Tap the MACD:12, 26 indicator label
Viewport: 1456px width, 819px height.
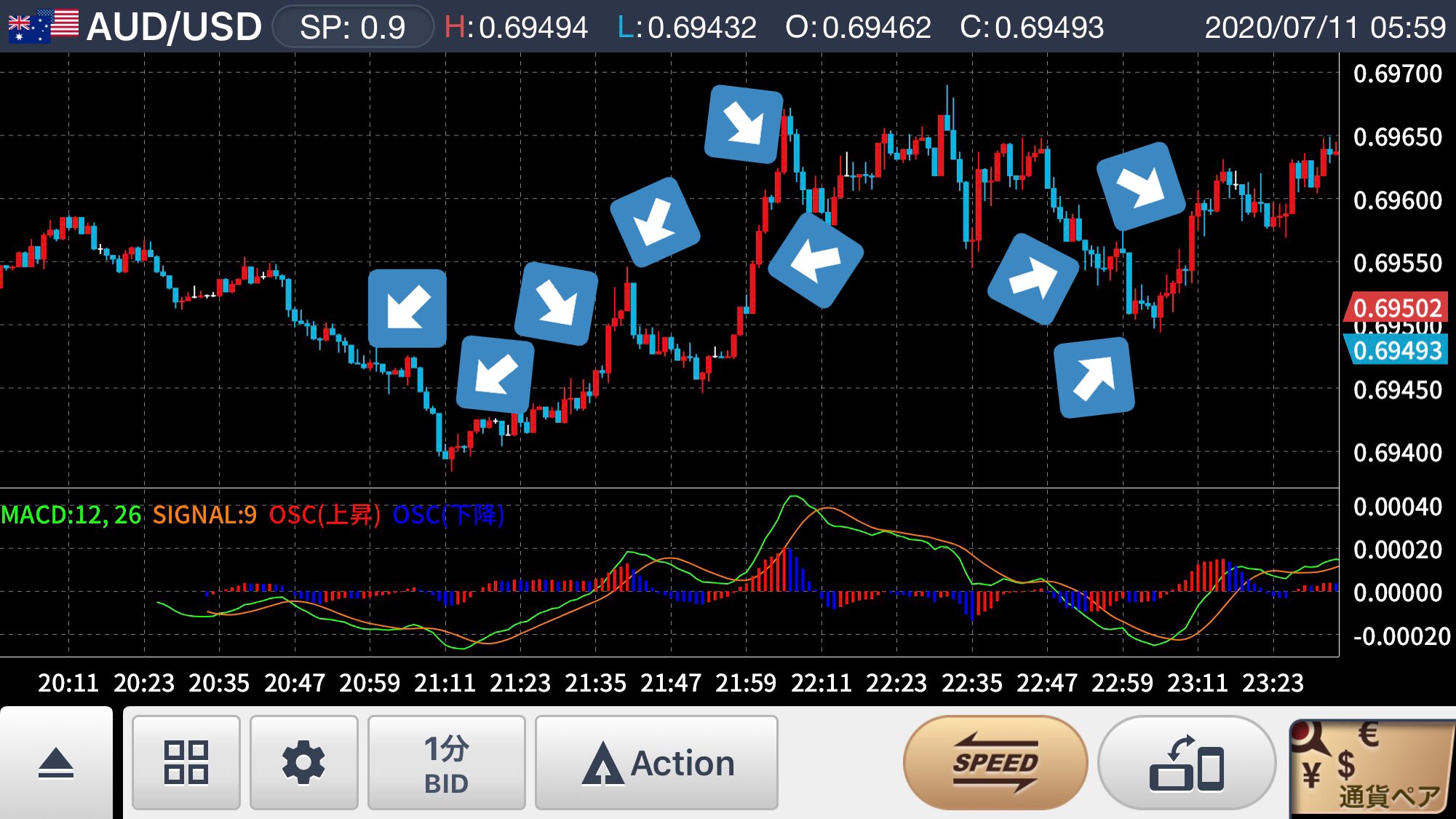(x=71, y=515)
